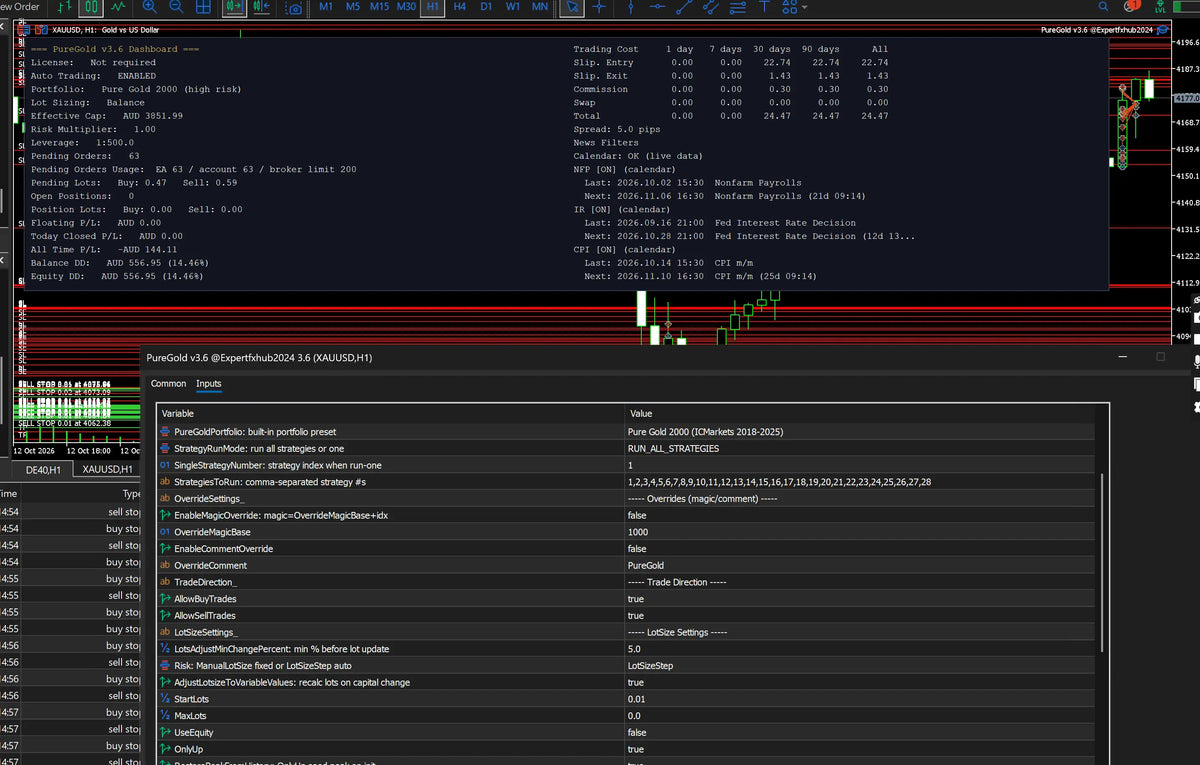Select the MN timeframe
The width and height of the screenshot is (1200, 765).
(x=540, y=7)
